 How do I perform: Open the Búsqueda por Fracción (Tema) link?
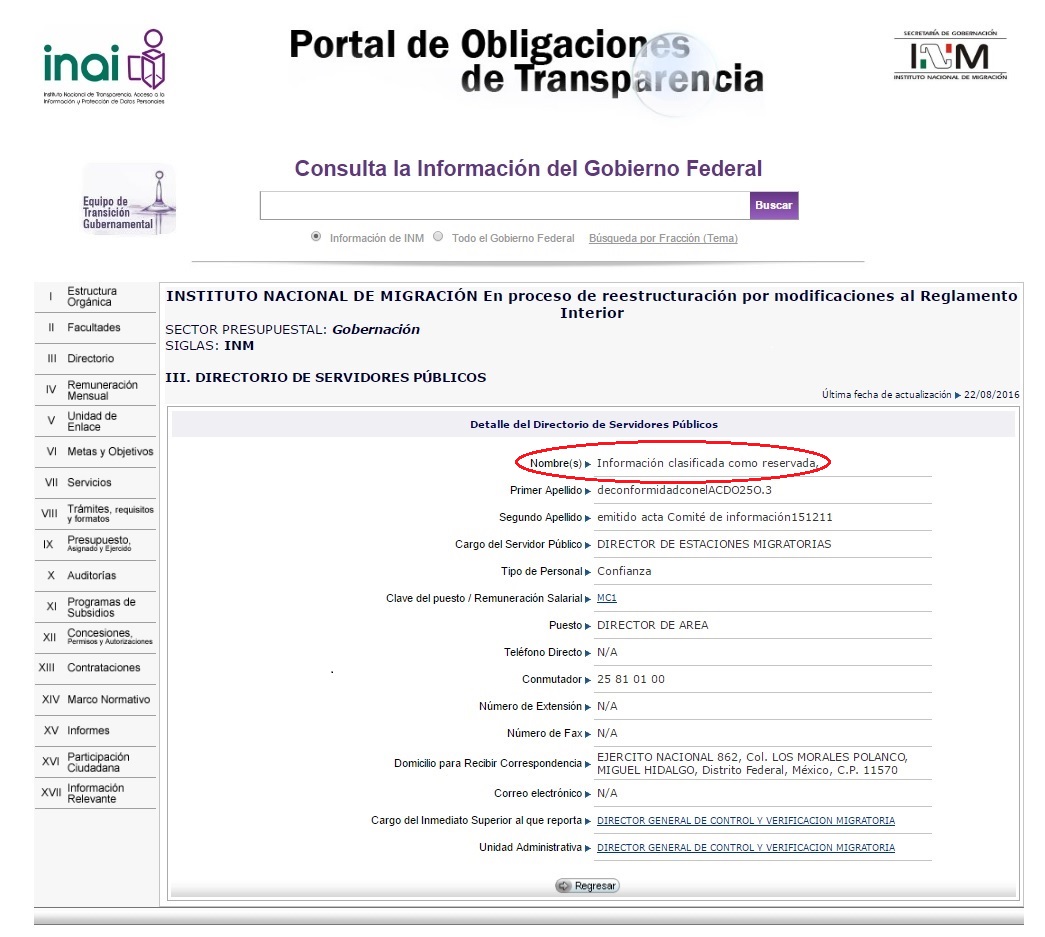663,238
